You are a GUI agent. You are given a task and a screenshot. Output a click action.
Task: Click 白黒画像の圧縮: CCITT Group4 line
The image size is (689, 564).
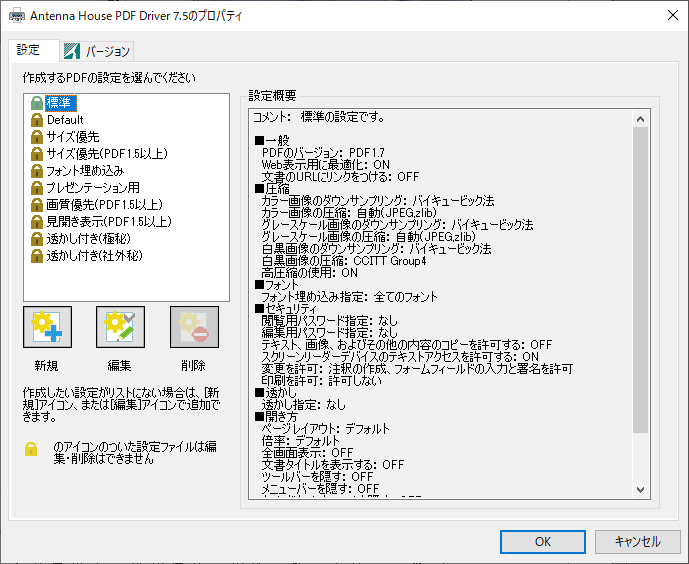click(344, 261)
